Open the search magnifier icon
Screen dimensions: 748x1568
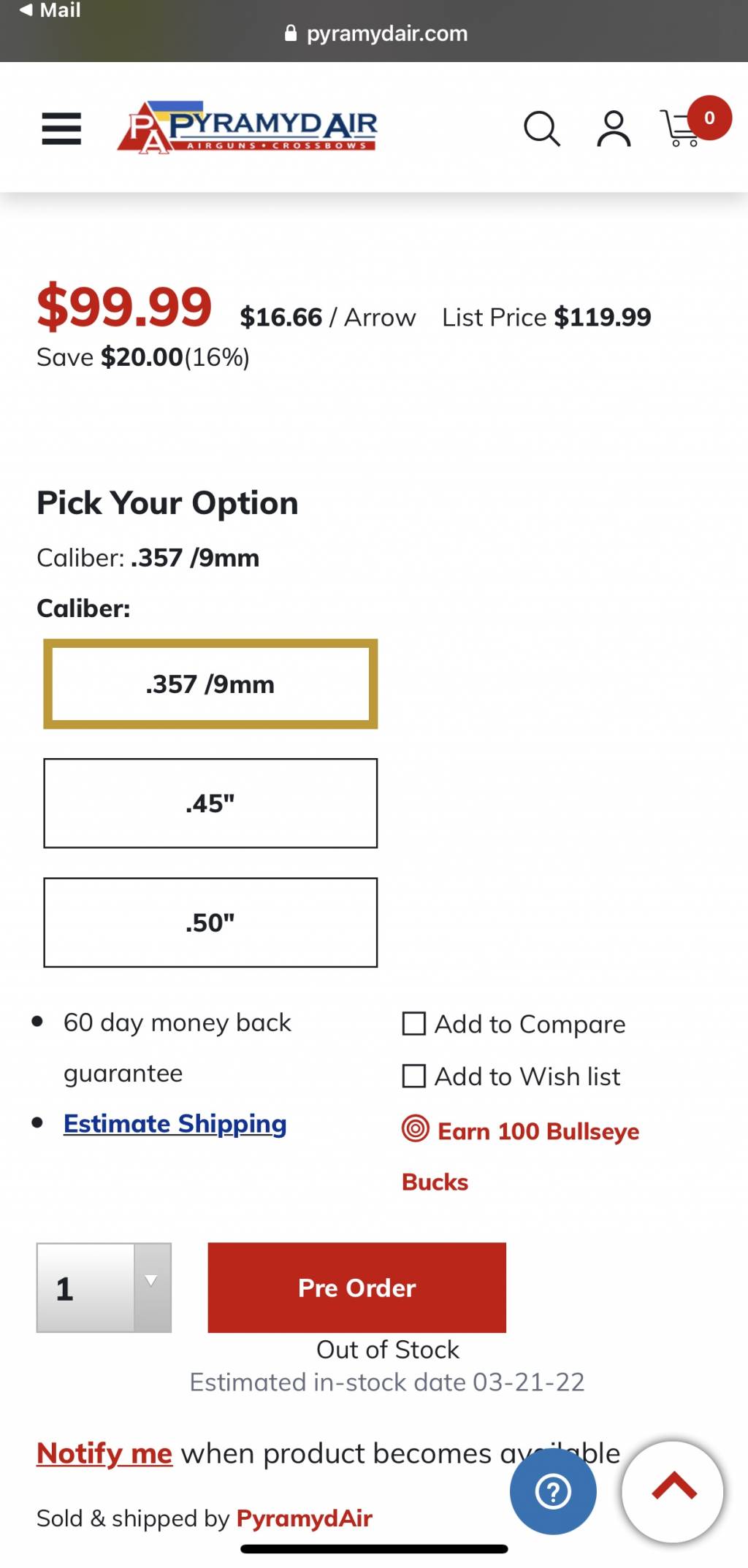542,129
